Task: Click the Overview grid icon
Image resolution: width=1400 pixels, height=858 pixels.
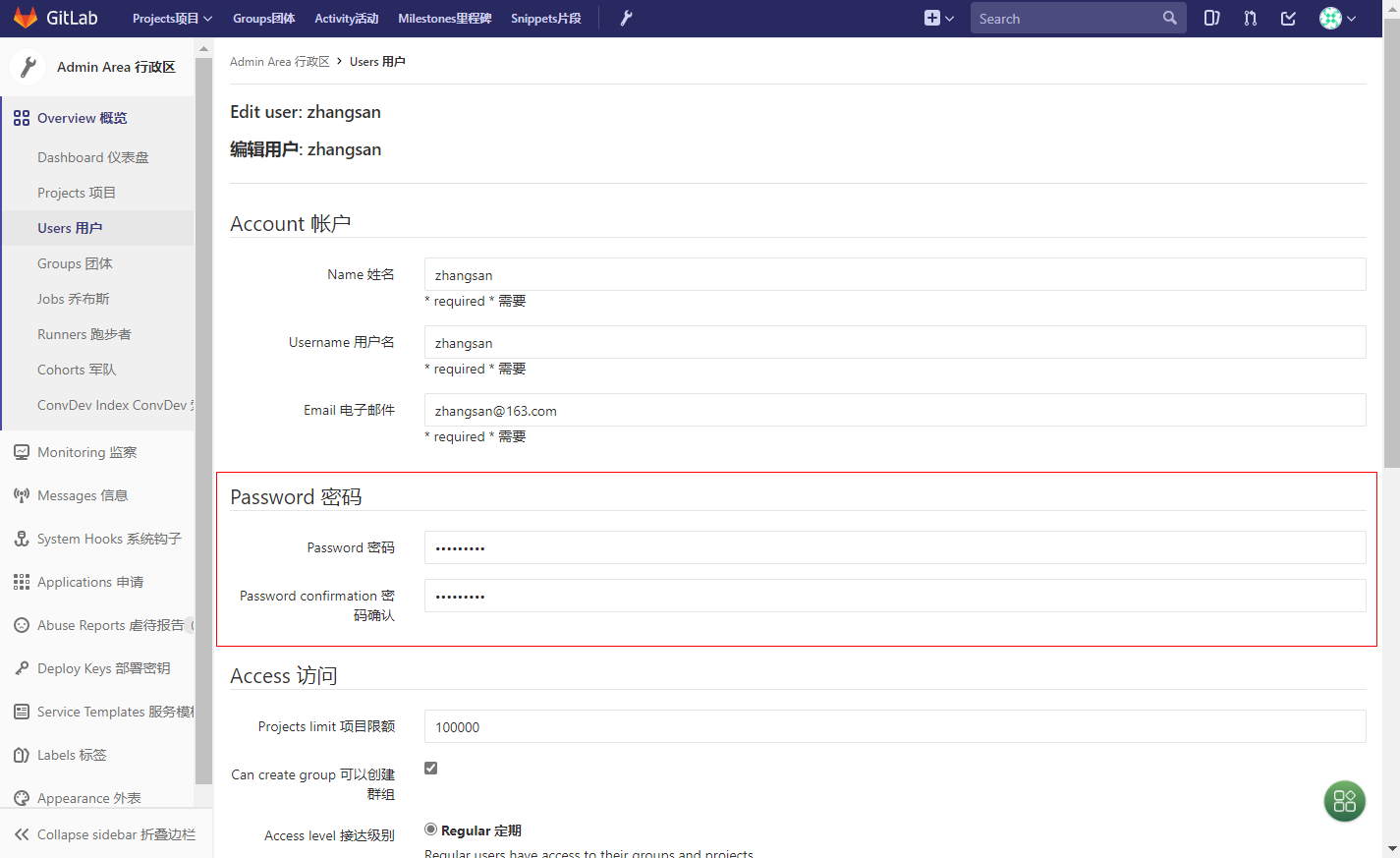Action: tap(22, 118)
